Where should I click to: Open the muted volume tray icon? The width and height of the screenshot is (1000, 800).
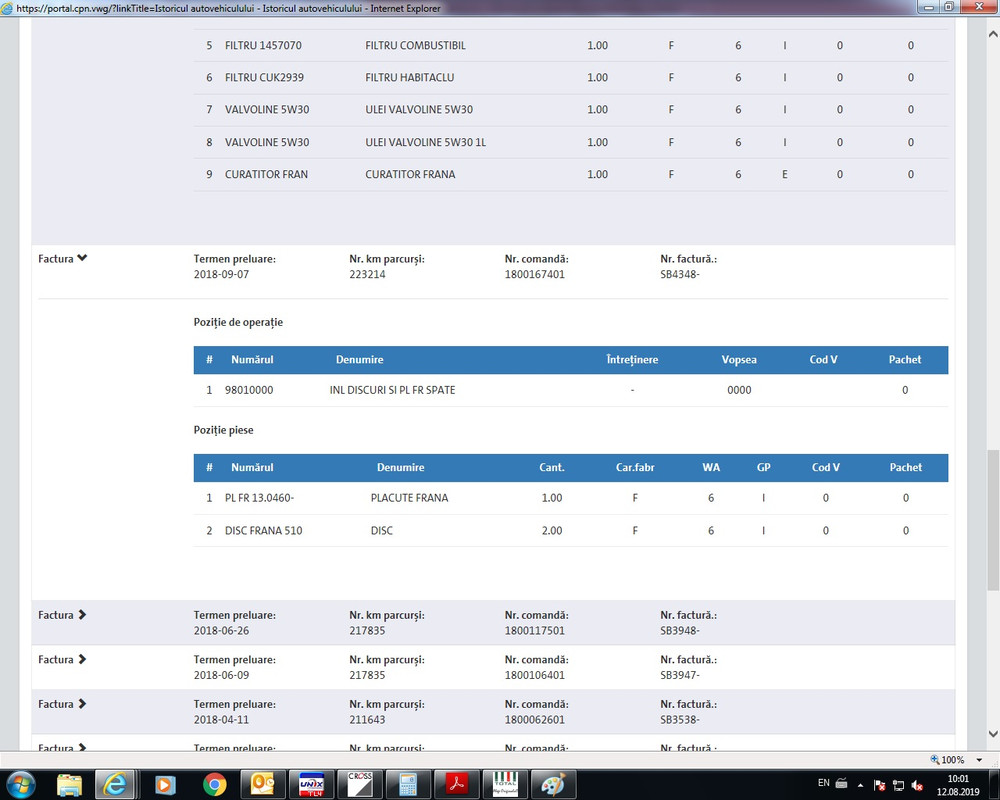917,785
